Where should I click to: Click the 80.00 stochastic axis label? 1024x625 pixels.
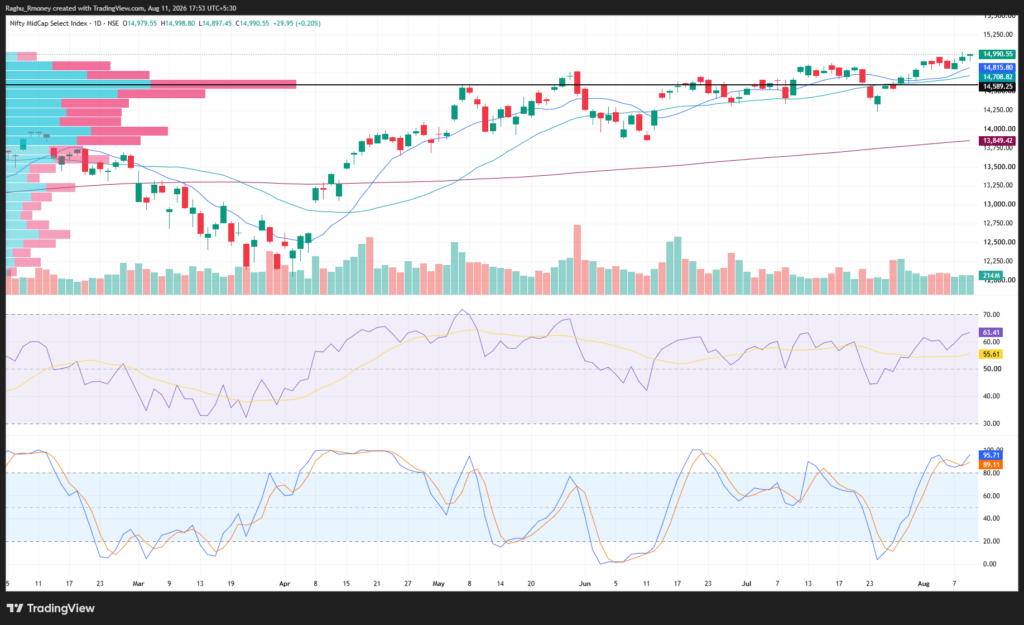(x=991, y=473)
